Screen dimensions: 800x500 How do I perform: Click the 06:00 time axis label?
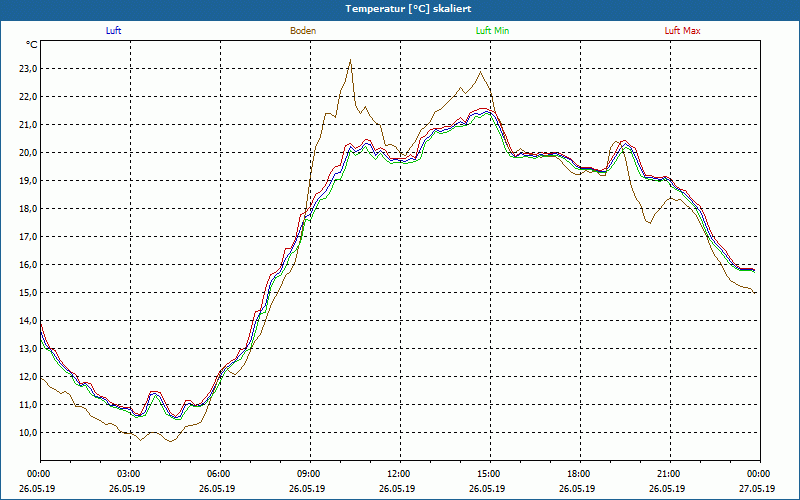[220, 474]
